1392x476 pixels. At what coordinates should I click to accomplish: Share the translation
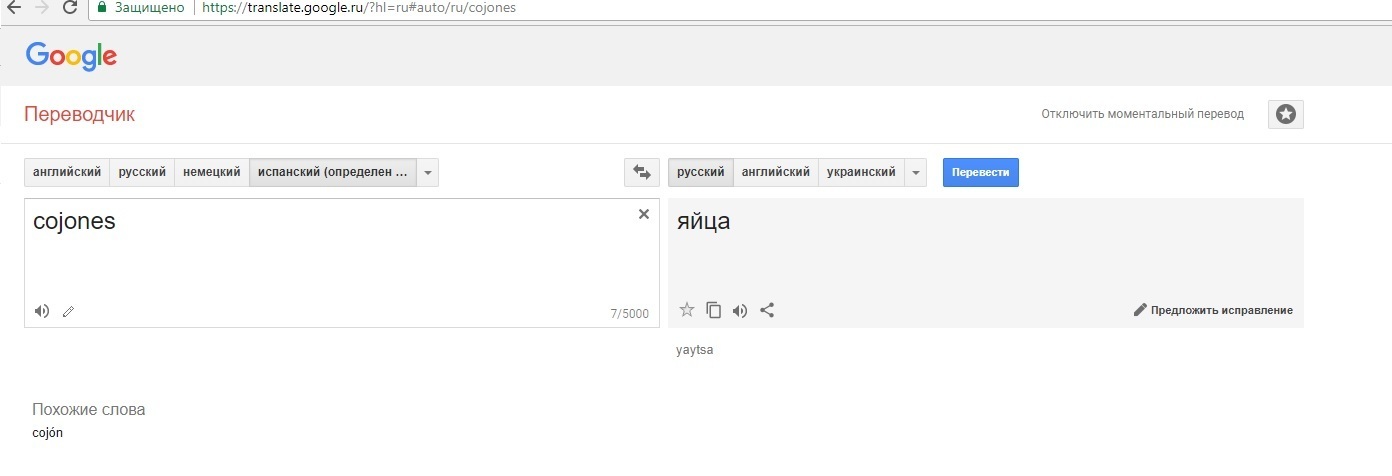[767, 310]
